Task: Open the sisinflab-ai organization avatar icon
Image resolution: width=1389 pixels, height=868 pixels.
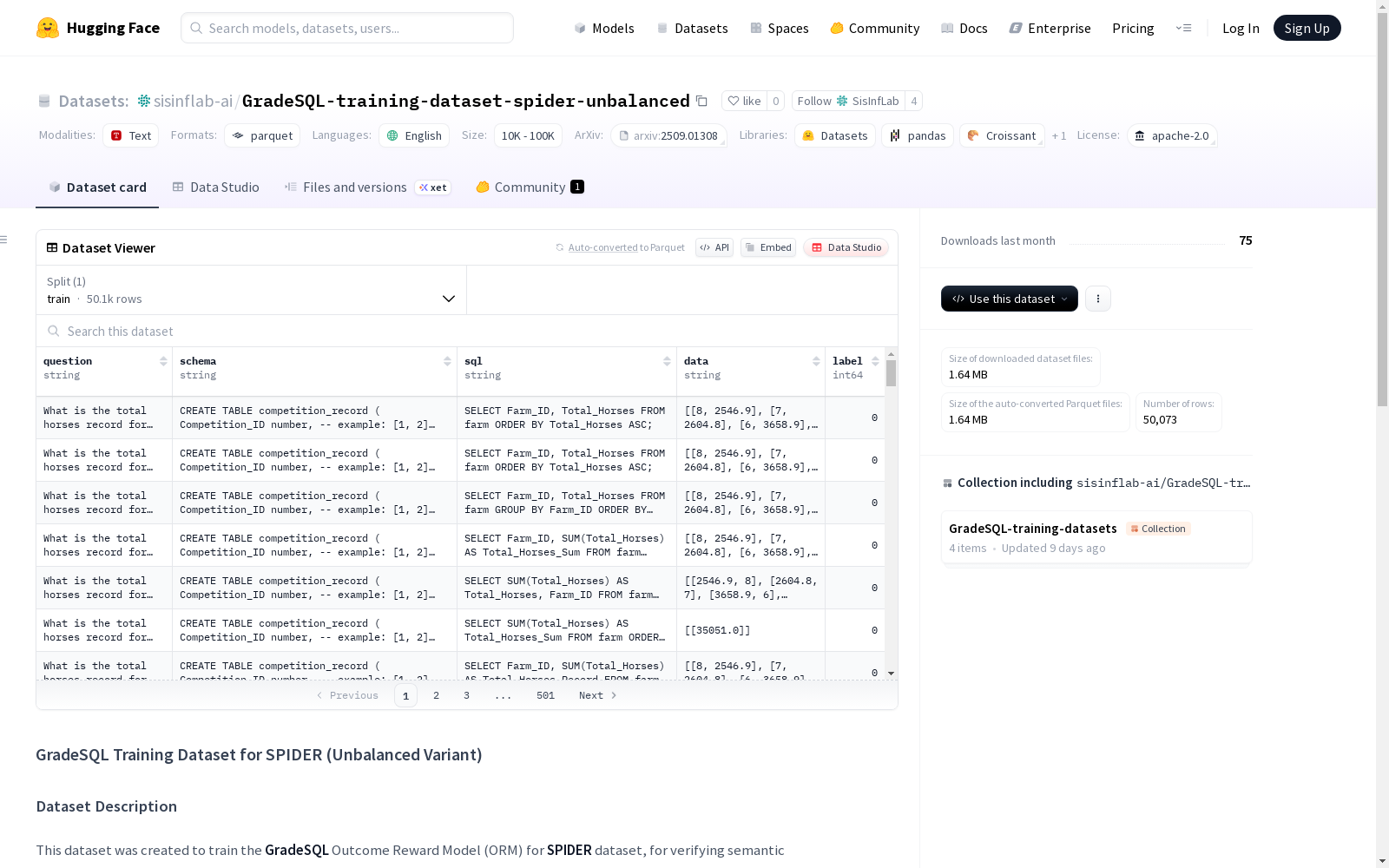Action: point(144,101)
